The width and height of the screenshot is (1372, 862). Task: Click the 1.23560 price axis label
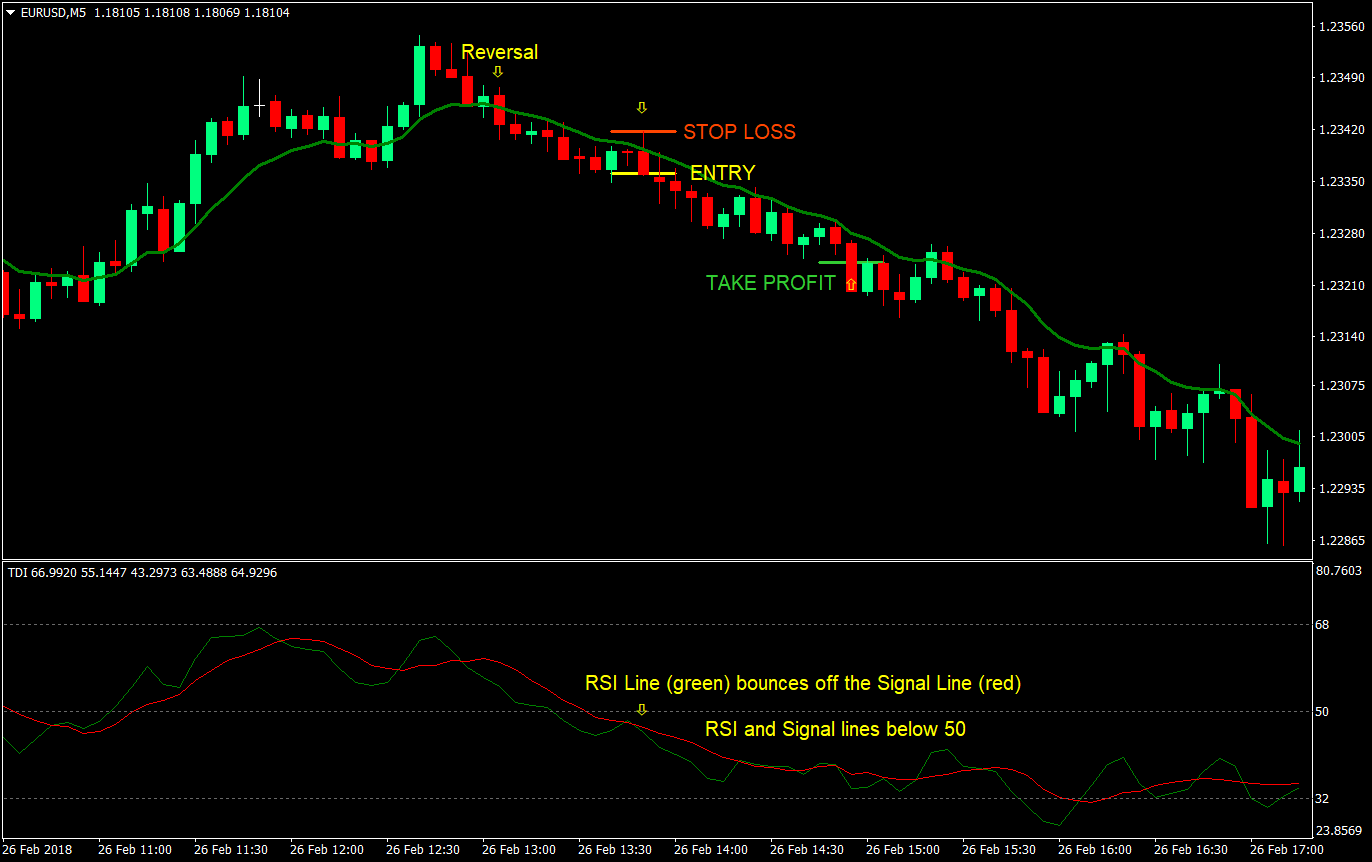click(x=1342, y=27)
